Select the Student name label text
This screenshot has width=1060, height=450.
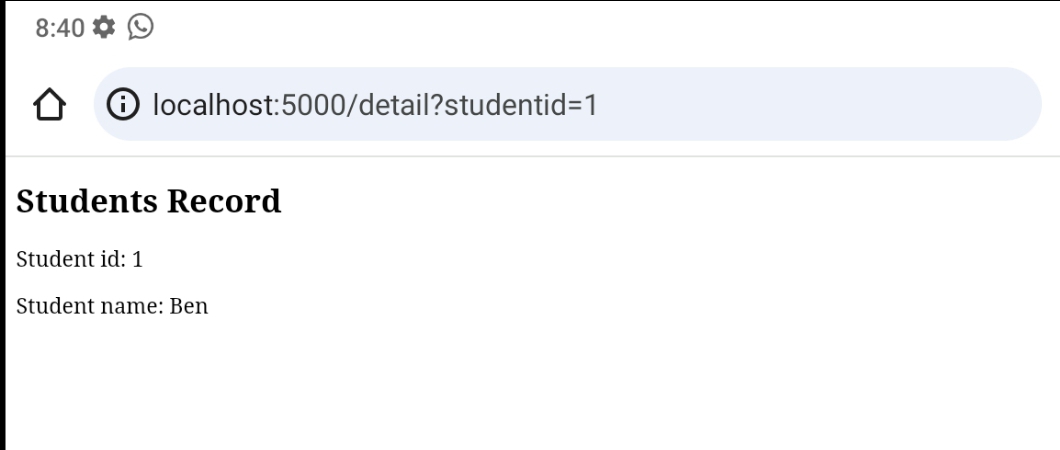pyautogui.click(x=90, y=306)
